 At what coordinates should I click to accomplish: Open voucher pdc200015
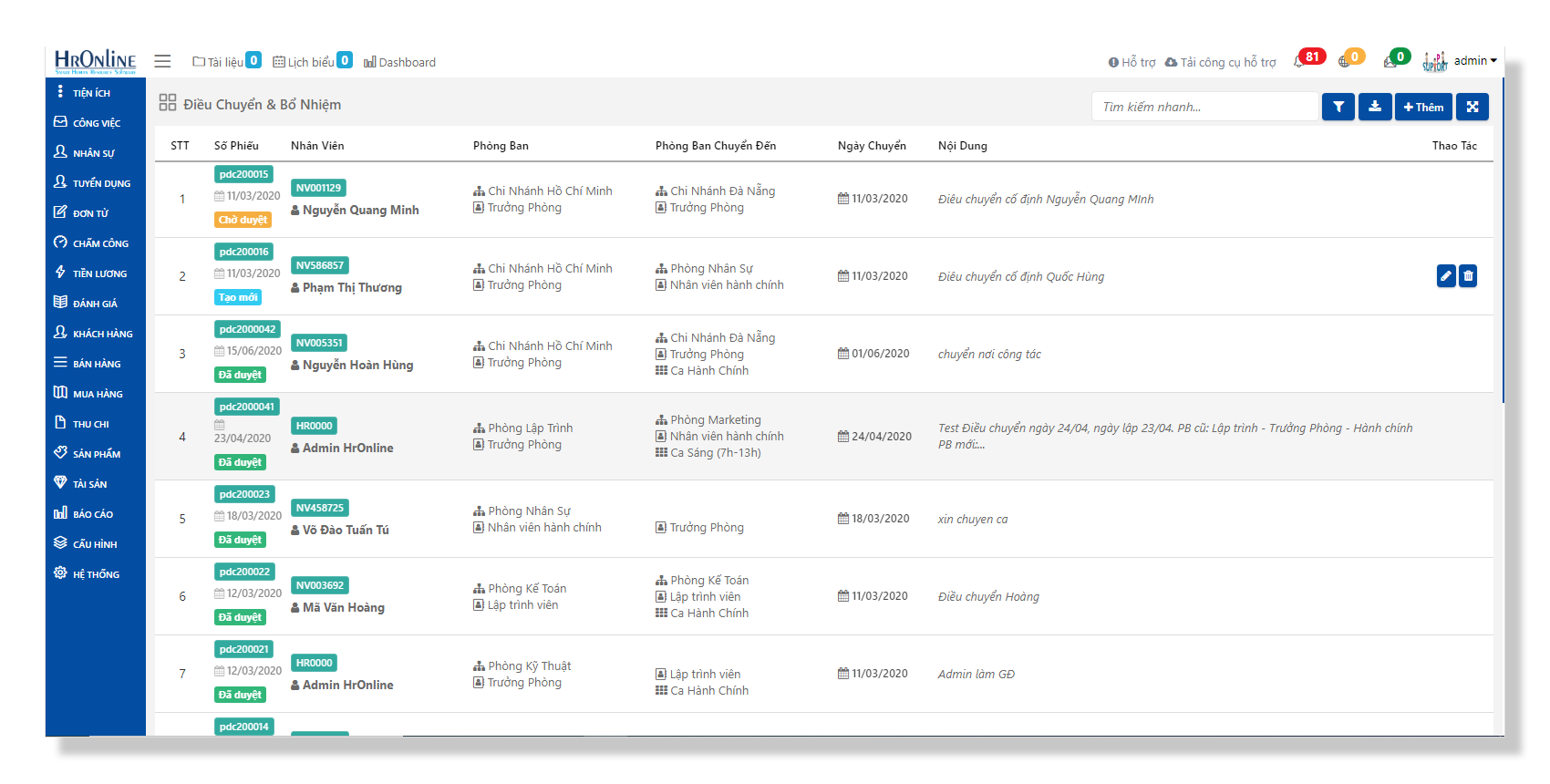tap(243, 174)
